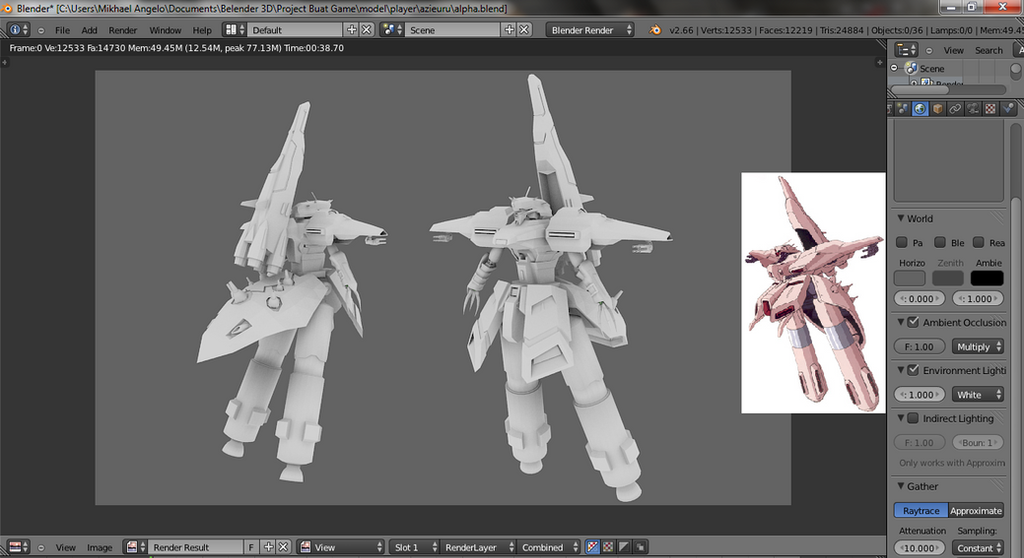Image resolution: width=1024 pixels, height=558 pixels.
Task: Click the Ambient Occlusion factor field
Action: tap(919, 346)
